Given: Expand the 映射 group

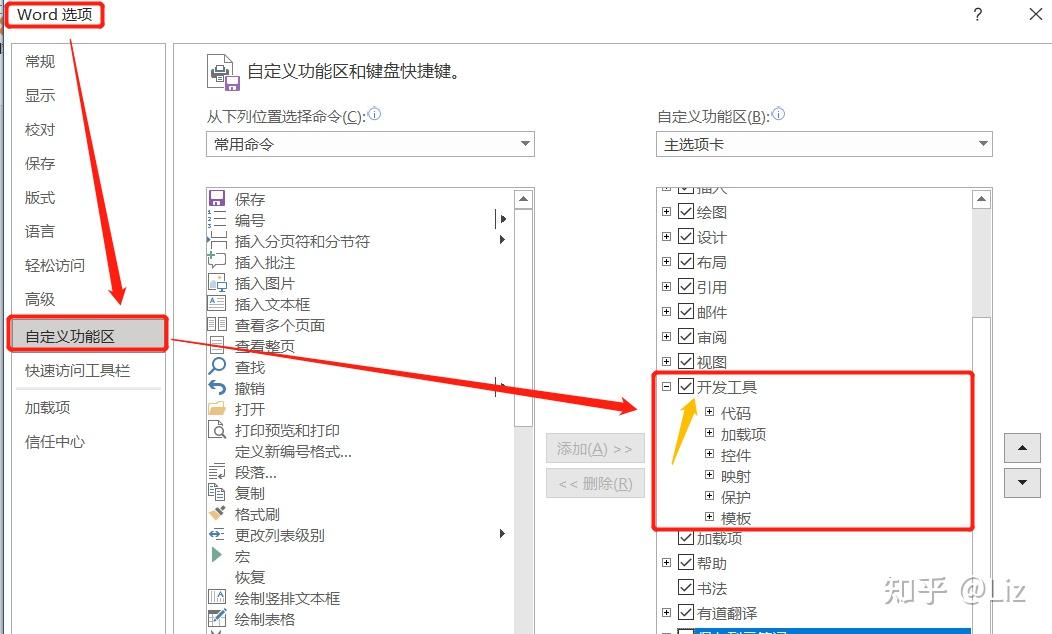Looking at the screenshot, I should pos(709,474).
